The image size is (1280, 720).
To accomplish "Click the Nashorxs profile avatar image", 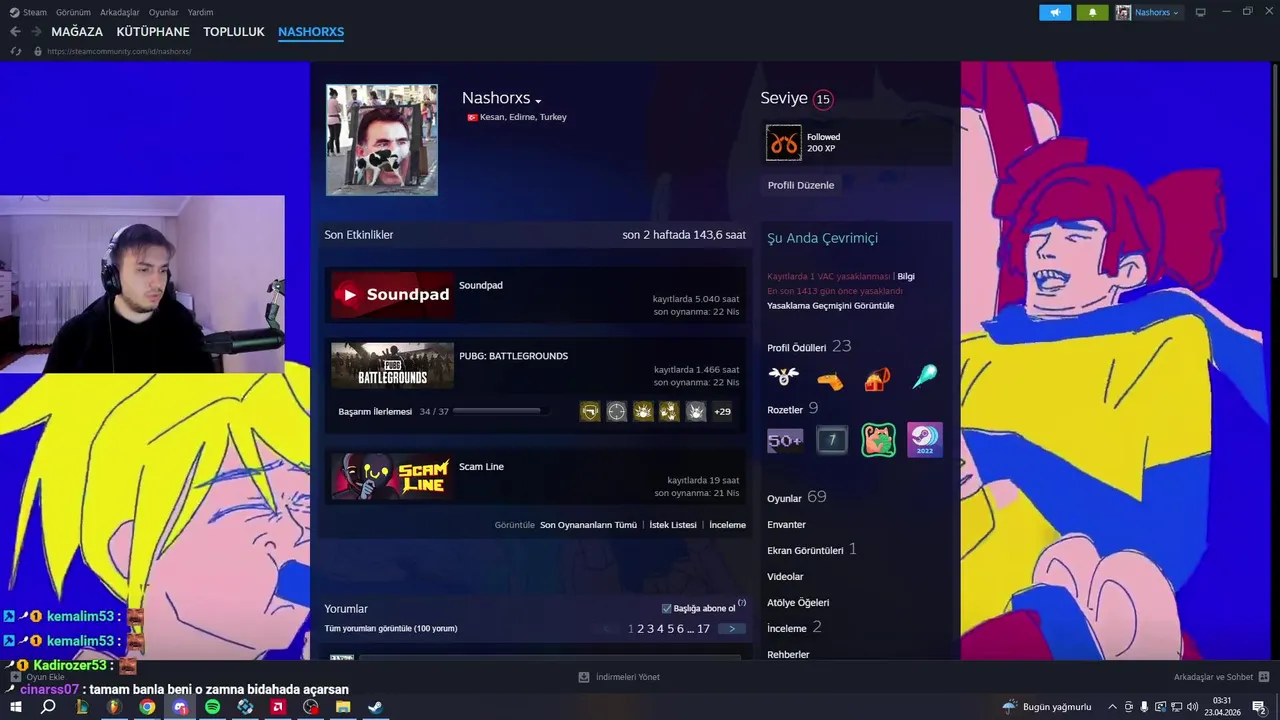I will pos(381,139).
